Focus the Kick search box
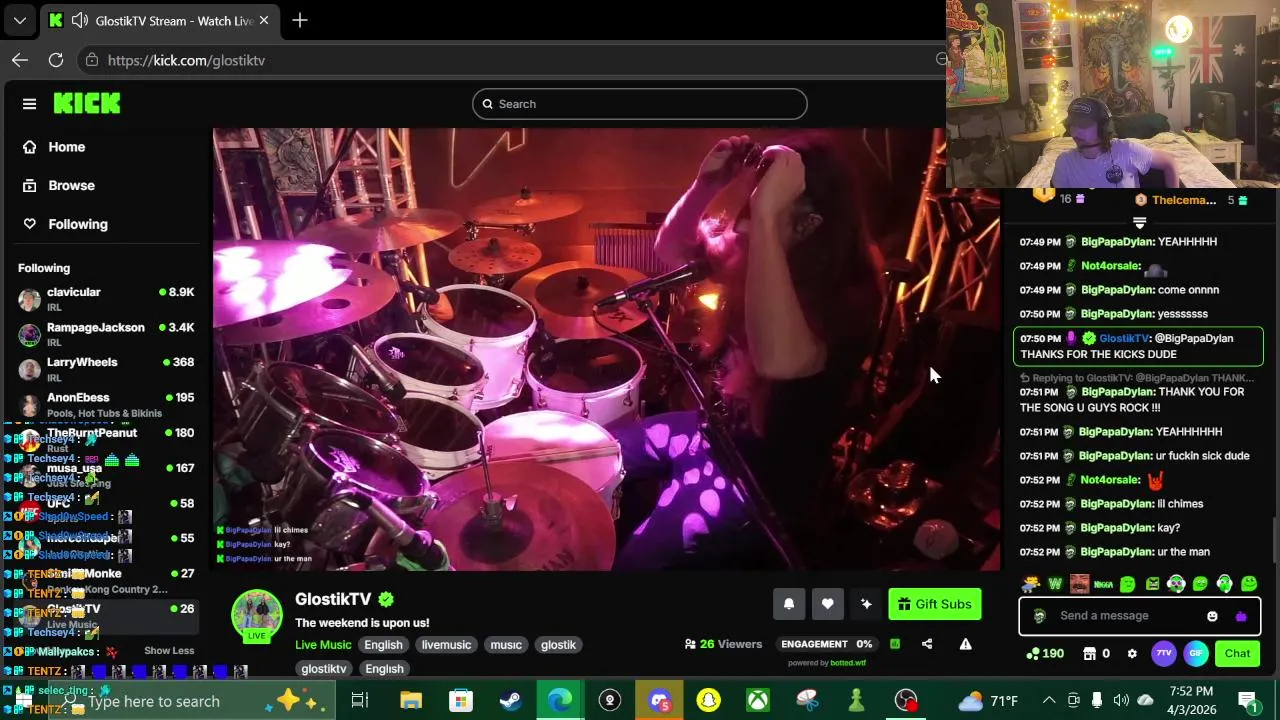1280x720 pixels. click(x=639, y=104)
